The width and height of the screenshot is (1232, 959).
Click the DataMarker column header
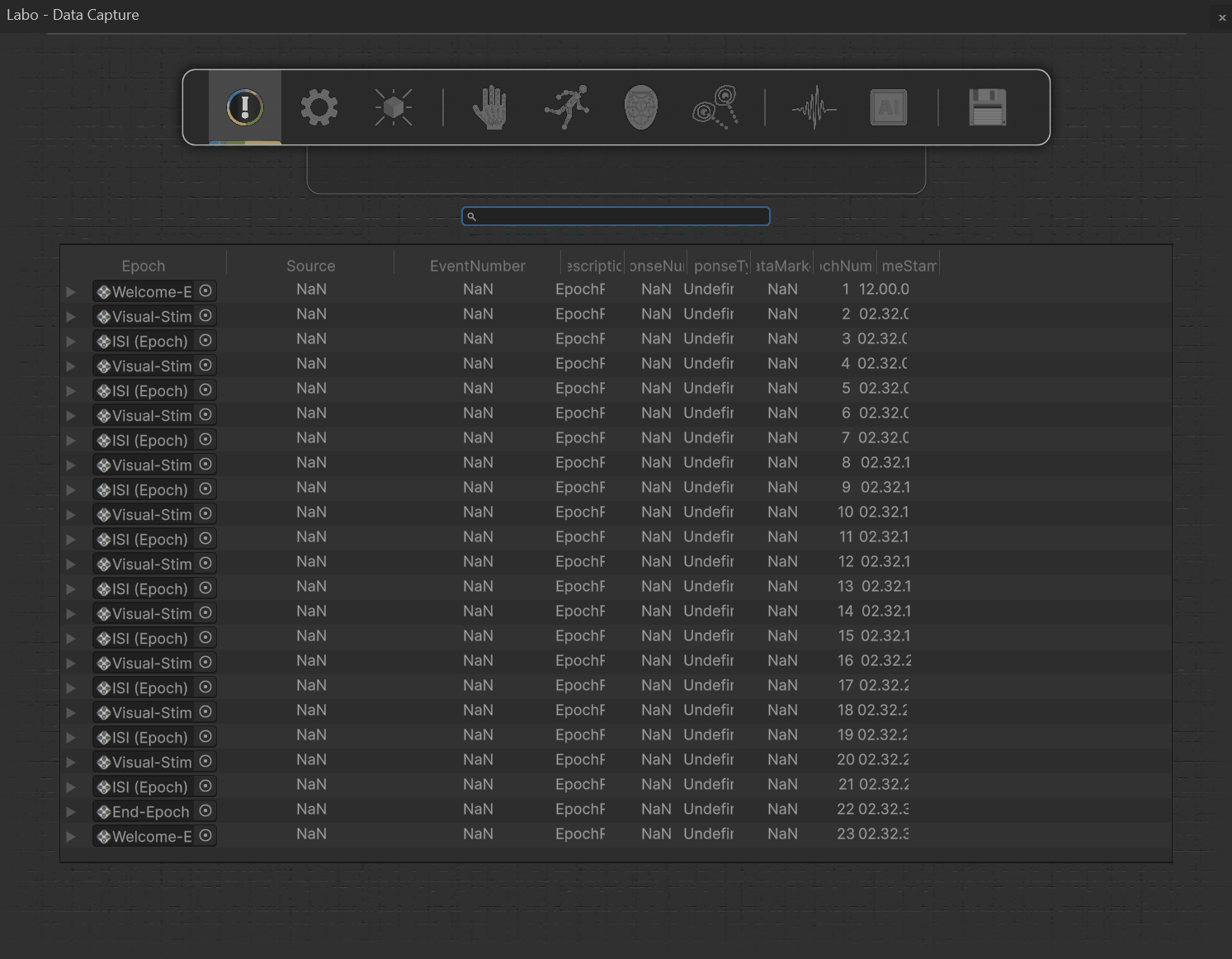[x=782, y=266]
